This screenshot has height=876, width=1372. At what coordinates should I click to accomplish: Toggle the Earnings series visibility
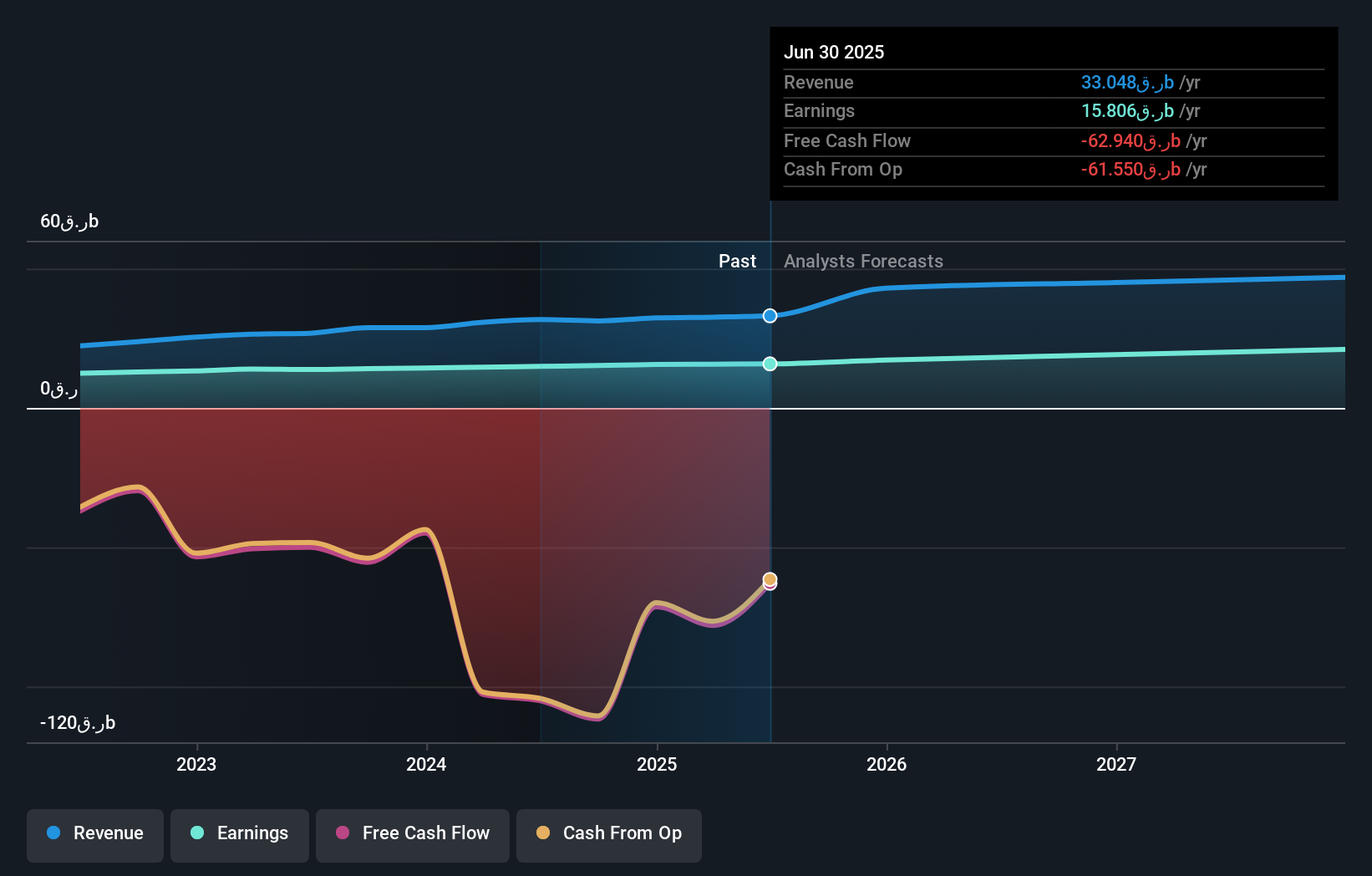point(239,833)
